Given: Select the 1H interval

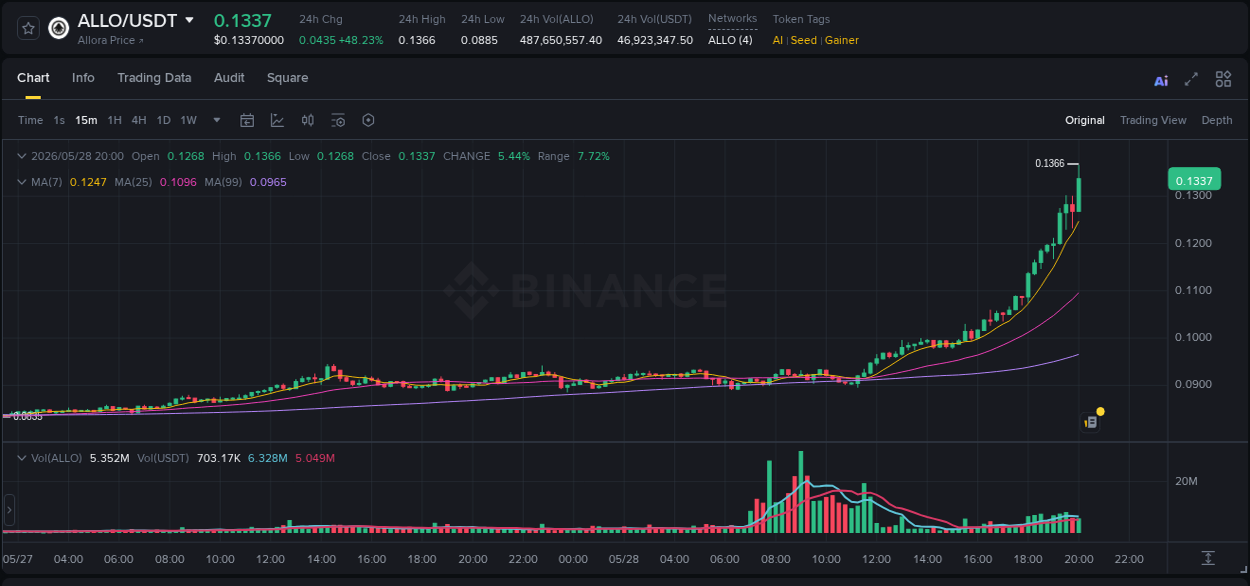Looking at the screenshot, I should pos(114,120).
